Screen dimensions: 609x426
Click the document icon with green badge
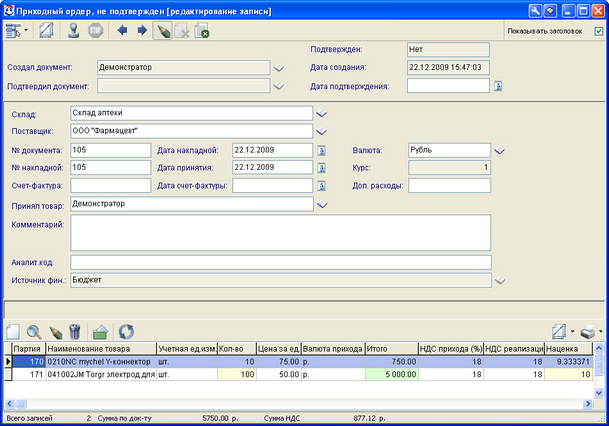click(202, 31)
